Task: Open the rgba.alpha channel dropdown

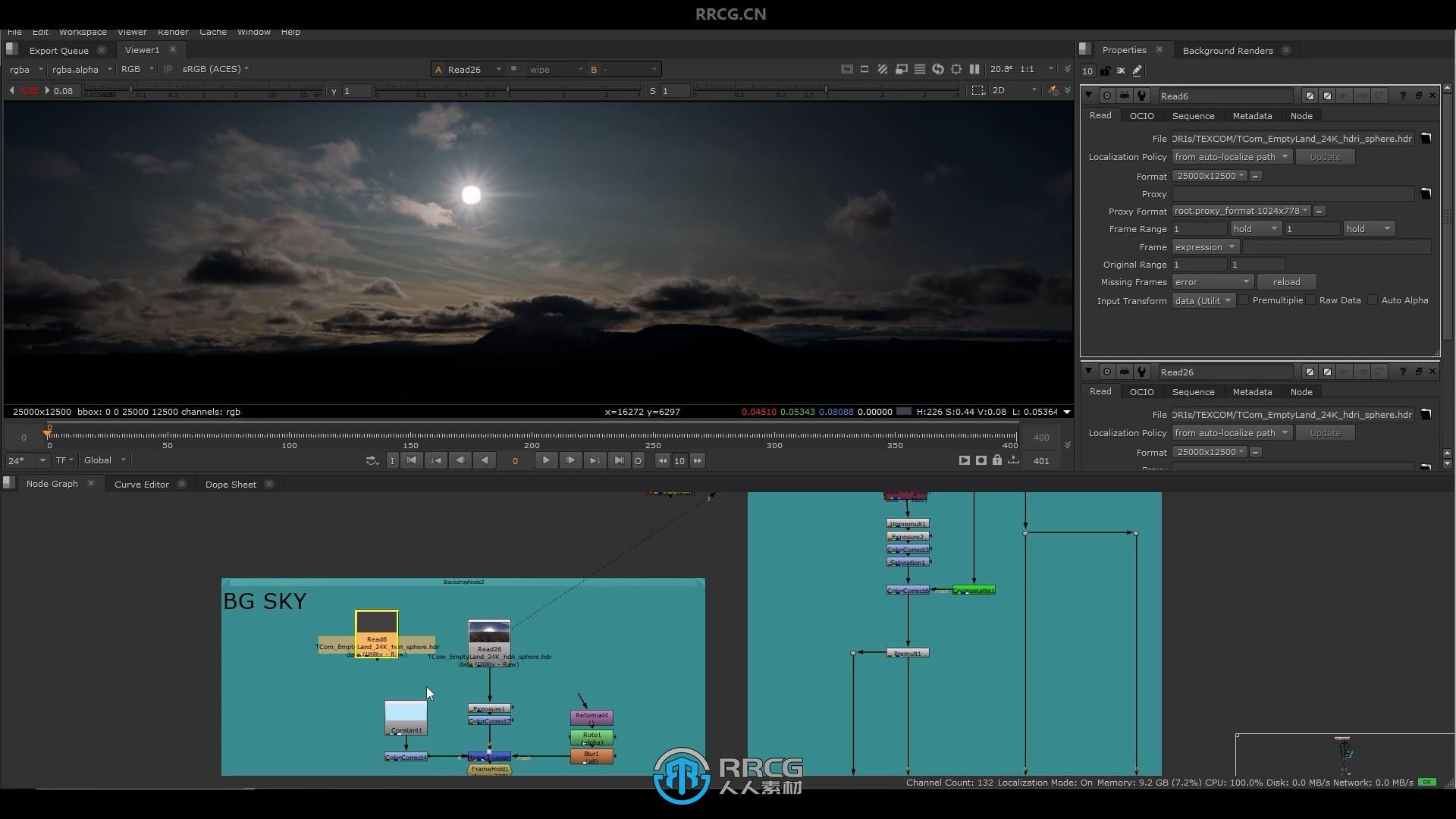Action: pos(82,69)
